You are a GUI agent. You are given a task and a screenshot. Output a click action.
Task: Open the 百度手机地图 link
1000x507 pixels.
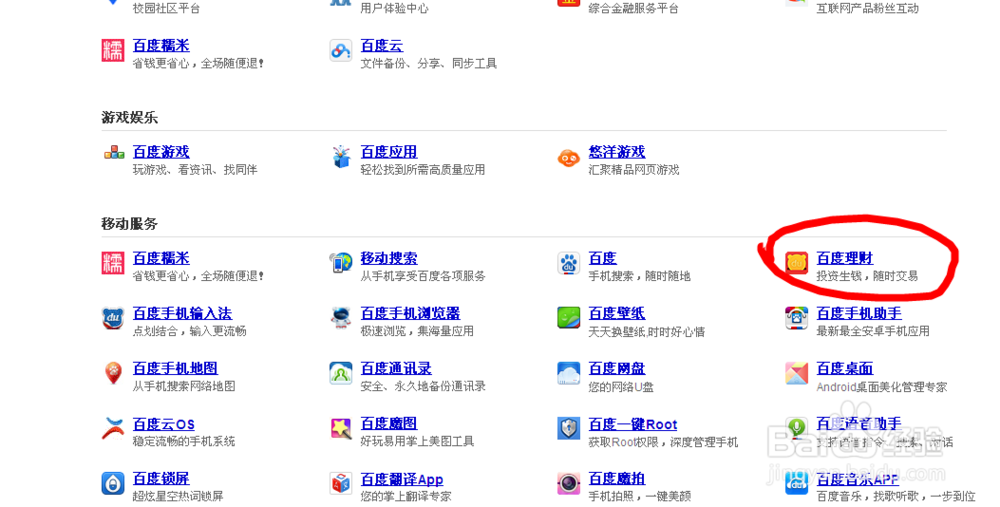click(175, 369)
